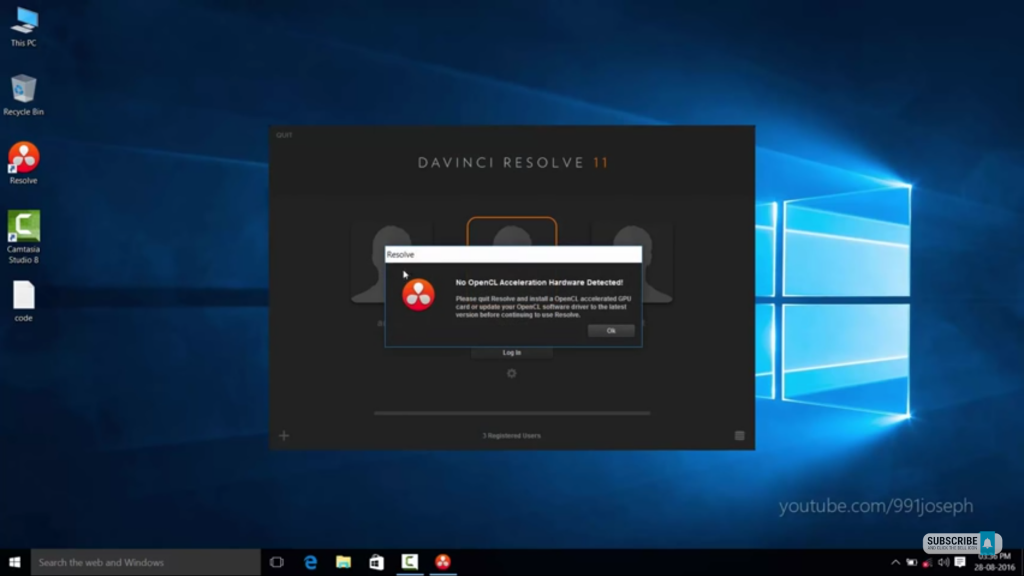Select the Camtasia Studio 8 shortcut
Image resolution: width=1024 pixels, height=576 pixels.
24,236
